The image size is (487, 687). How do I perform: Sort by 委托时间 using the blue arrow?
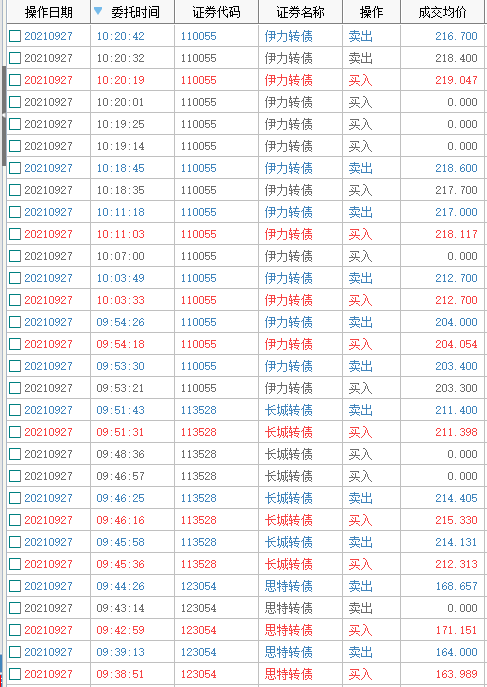click(x=98, y=11)
